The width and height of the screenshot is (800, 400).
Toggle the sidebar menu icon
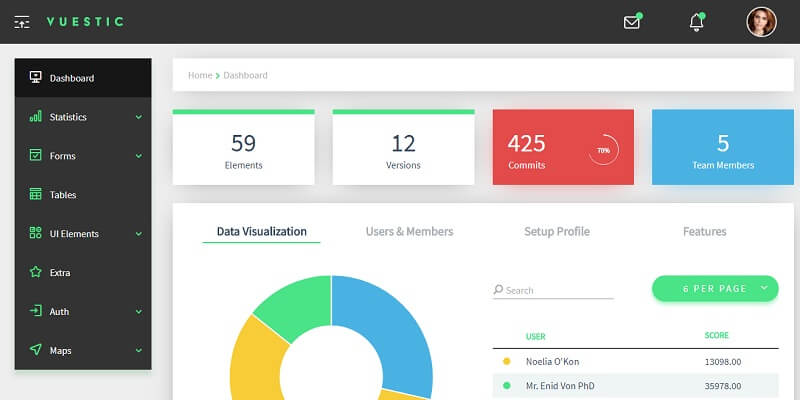tap(22, 22)
